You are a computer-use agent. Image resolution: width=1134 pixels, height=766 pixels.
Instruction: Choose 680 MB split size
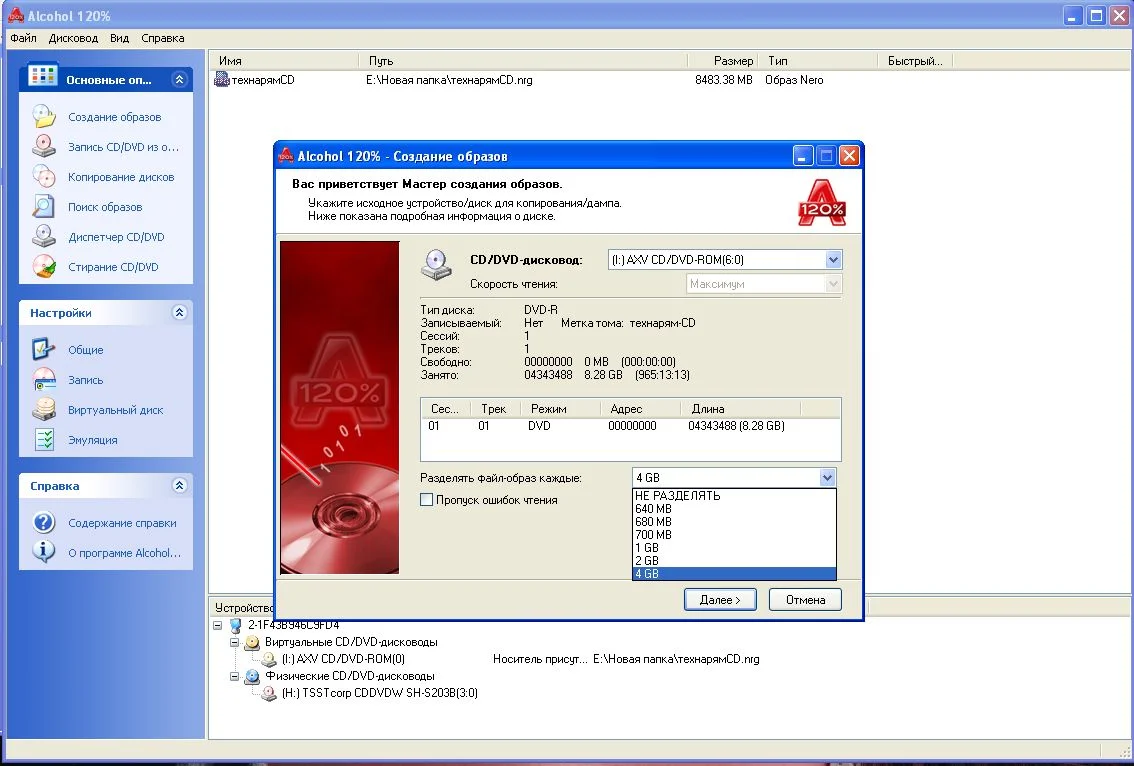(734, 522)
